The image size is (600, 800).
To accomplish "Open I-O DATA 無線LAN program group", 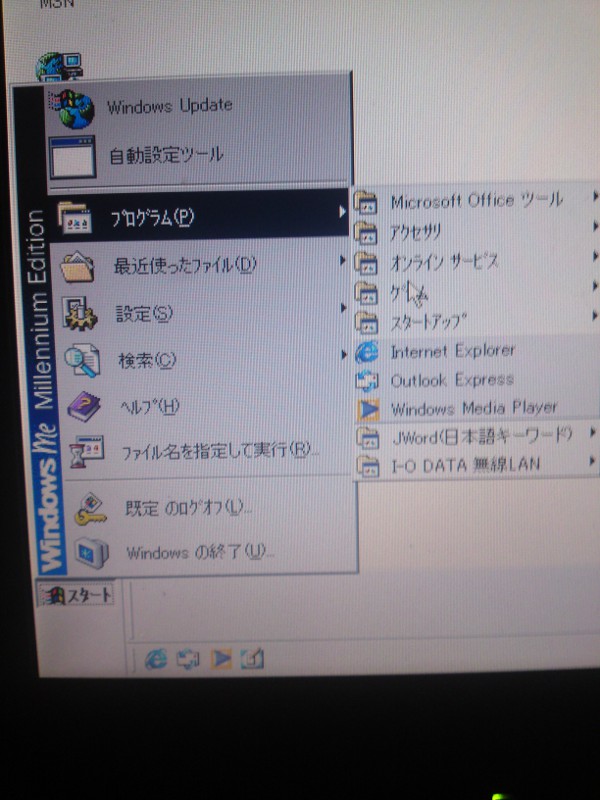I will pyautogui.click(x=477, y=465).
